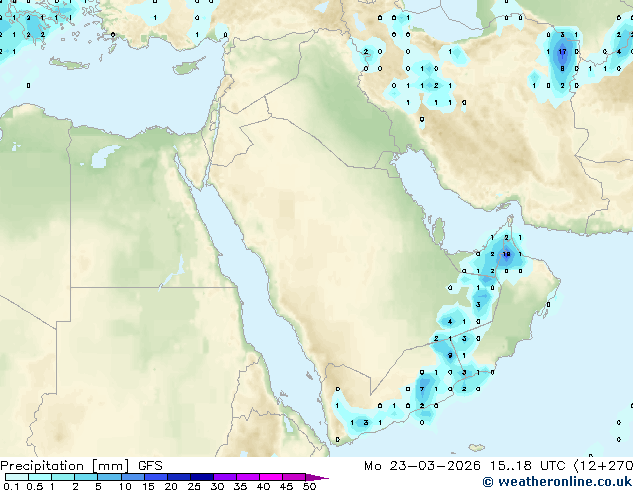Viewport: 634px width, 490px height.
Task: Click the legend tick label "50"
Action: click(x=309, y=486)
